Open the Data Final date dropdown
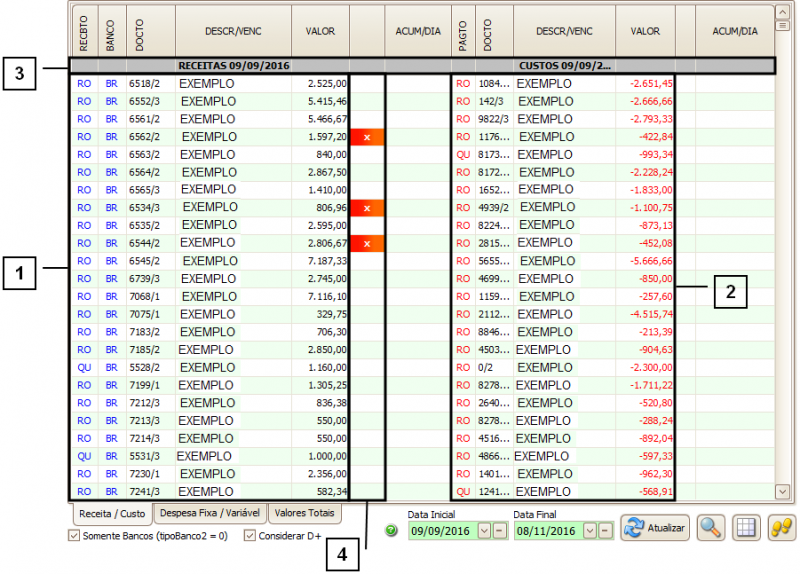Image resolution: width=800 pixels, height=574 pixels. pyautogui.click(x=590, y=531)
